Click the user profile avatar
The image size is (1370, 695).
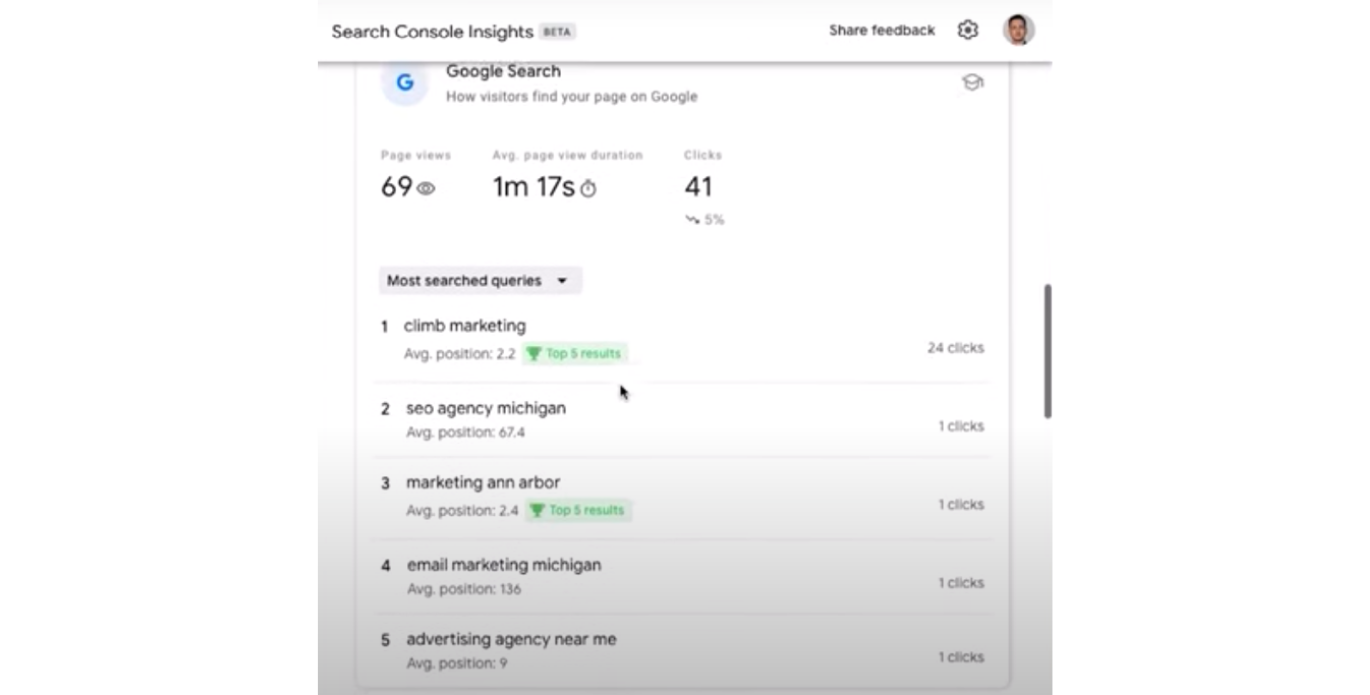(x=1018, y=30)
